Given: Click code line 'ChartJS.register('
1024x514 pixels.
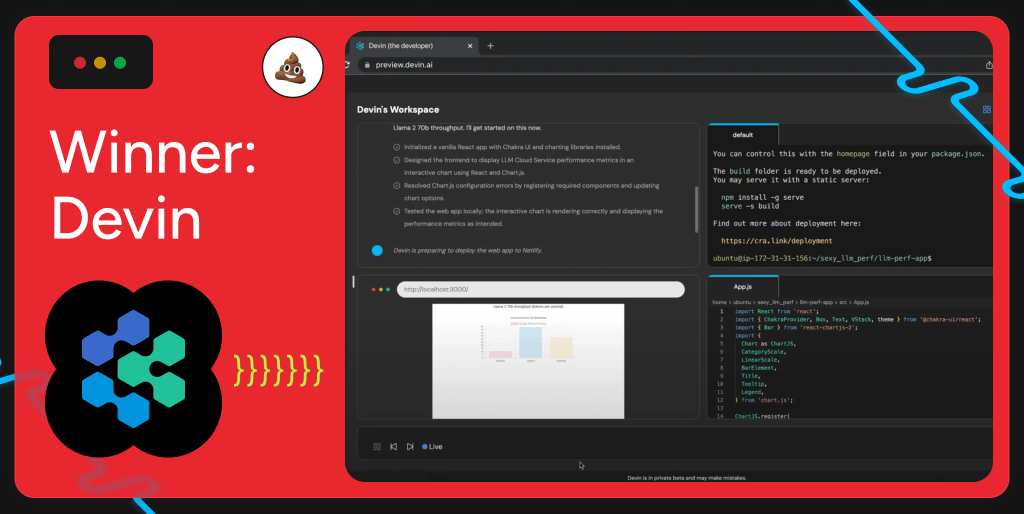Looking at the screenshot, I should click(762, 416).
